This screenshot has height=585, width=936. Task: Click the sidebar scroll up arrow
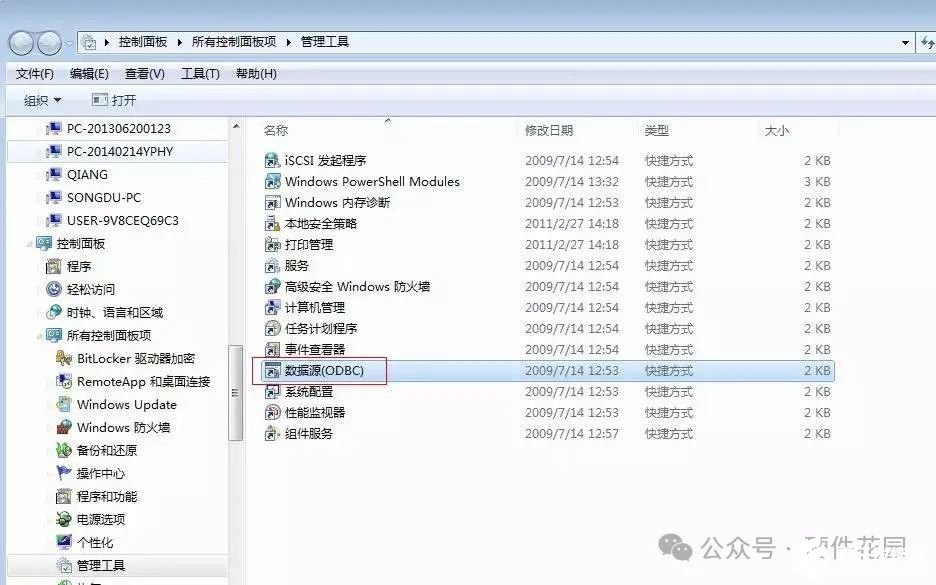coord(236,127)
